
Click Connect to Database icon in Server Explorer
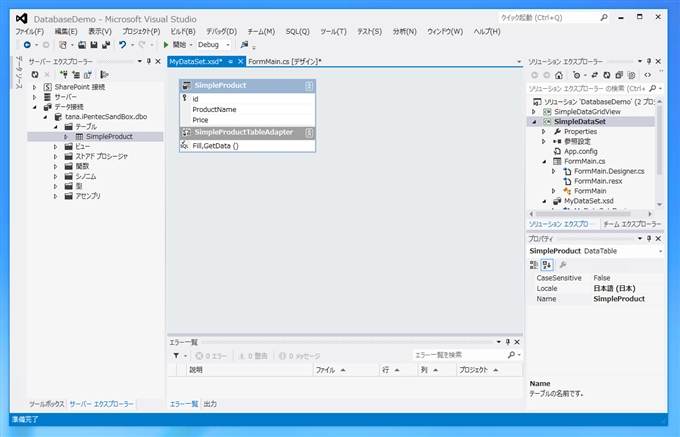[x=63, y=75]
